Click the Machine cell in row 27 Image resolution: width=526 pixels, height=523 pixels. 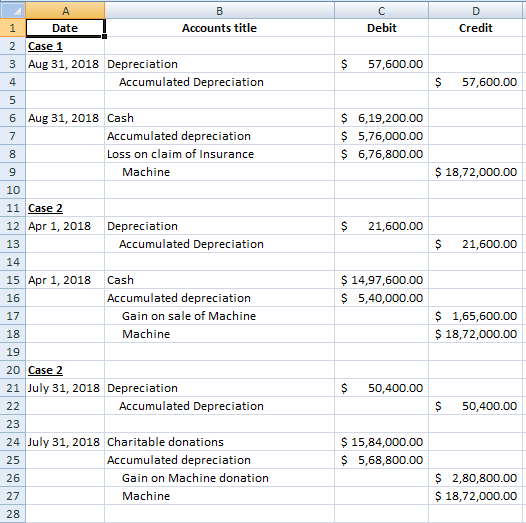219,496
